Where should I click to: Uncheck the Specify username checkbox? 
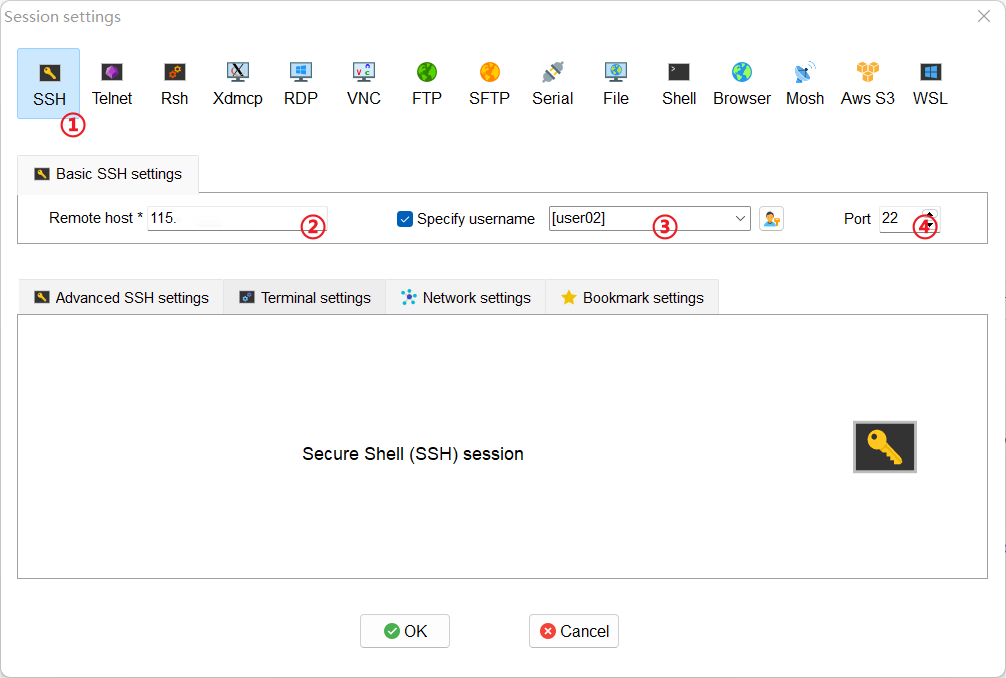pos(405,219)
